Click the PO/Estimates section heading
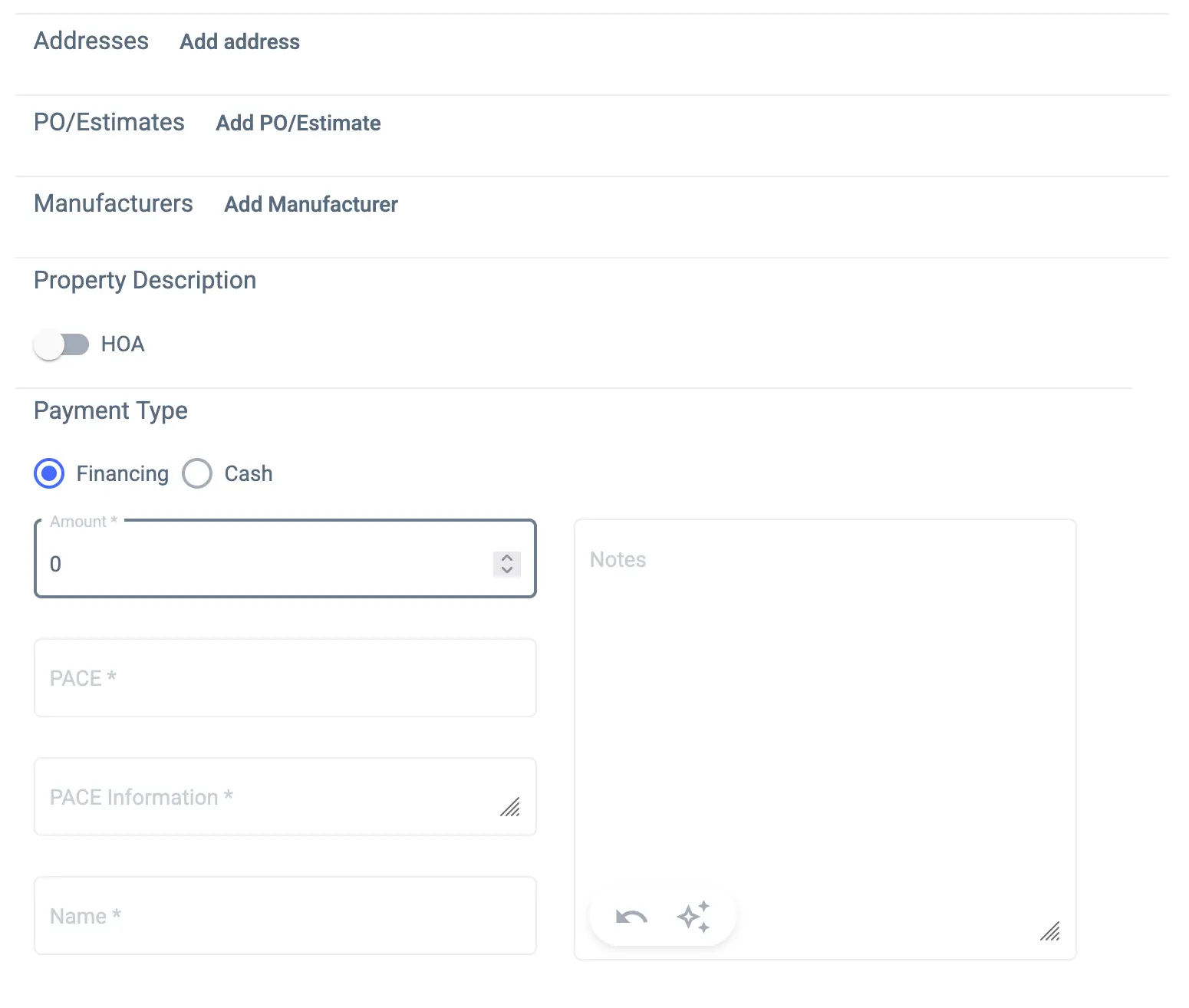This screenshot has width=1189, height=1008. pos(109,122)
